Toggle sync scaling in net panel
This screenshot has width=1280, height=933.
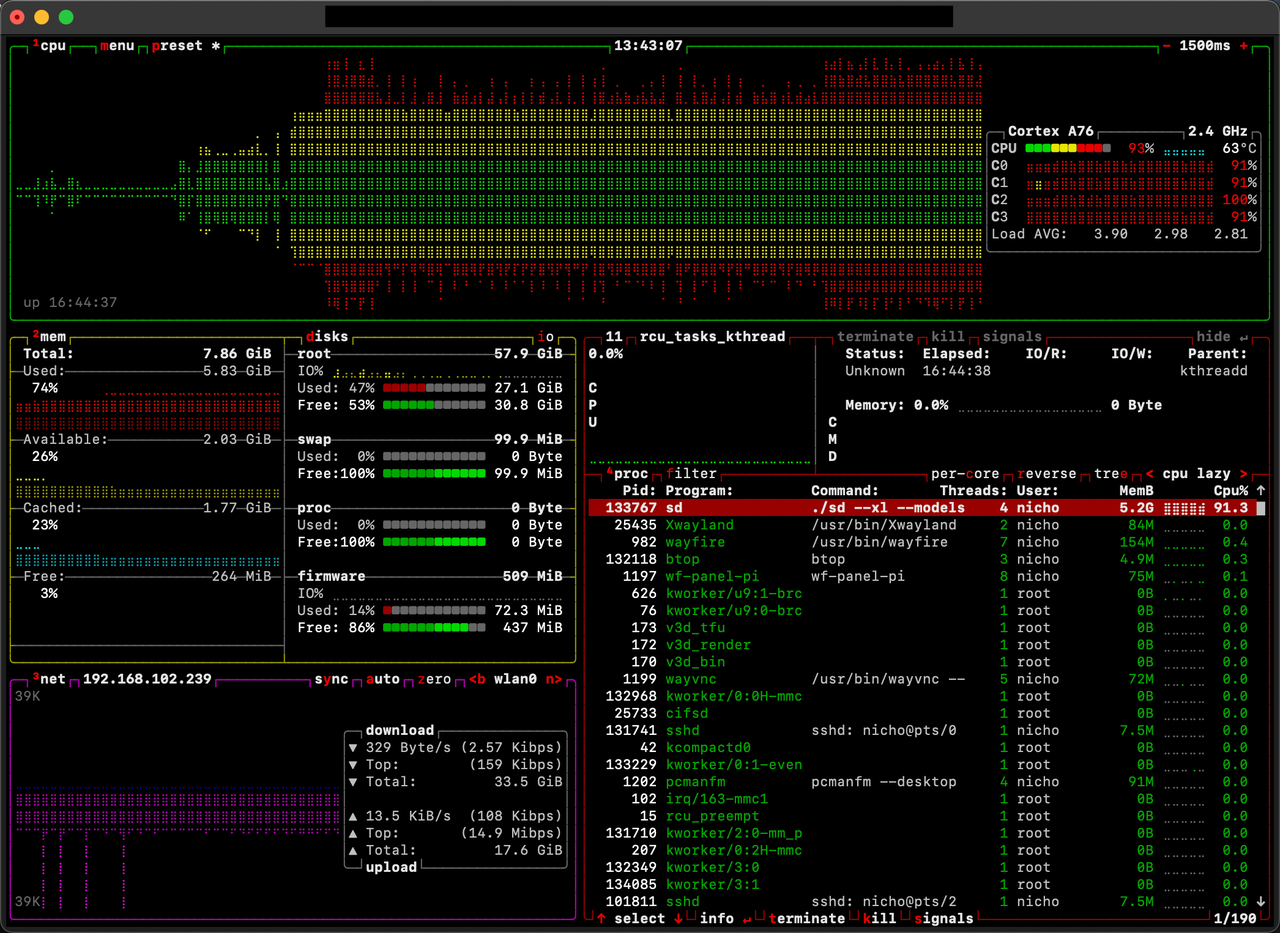(331, 679)
